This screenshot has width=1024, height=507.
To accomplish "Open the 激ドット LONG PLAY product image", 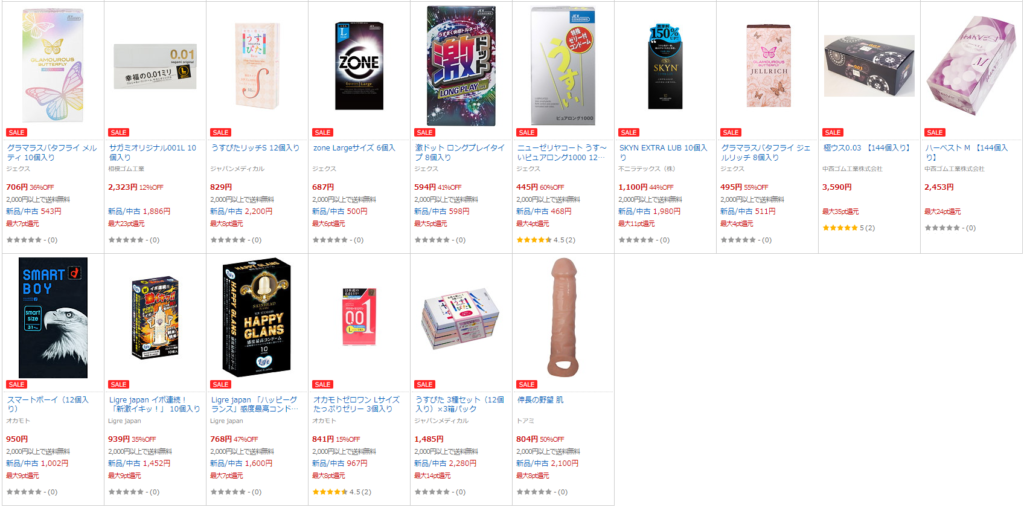I will tap(461, 66).
